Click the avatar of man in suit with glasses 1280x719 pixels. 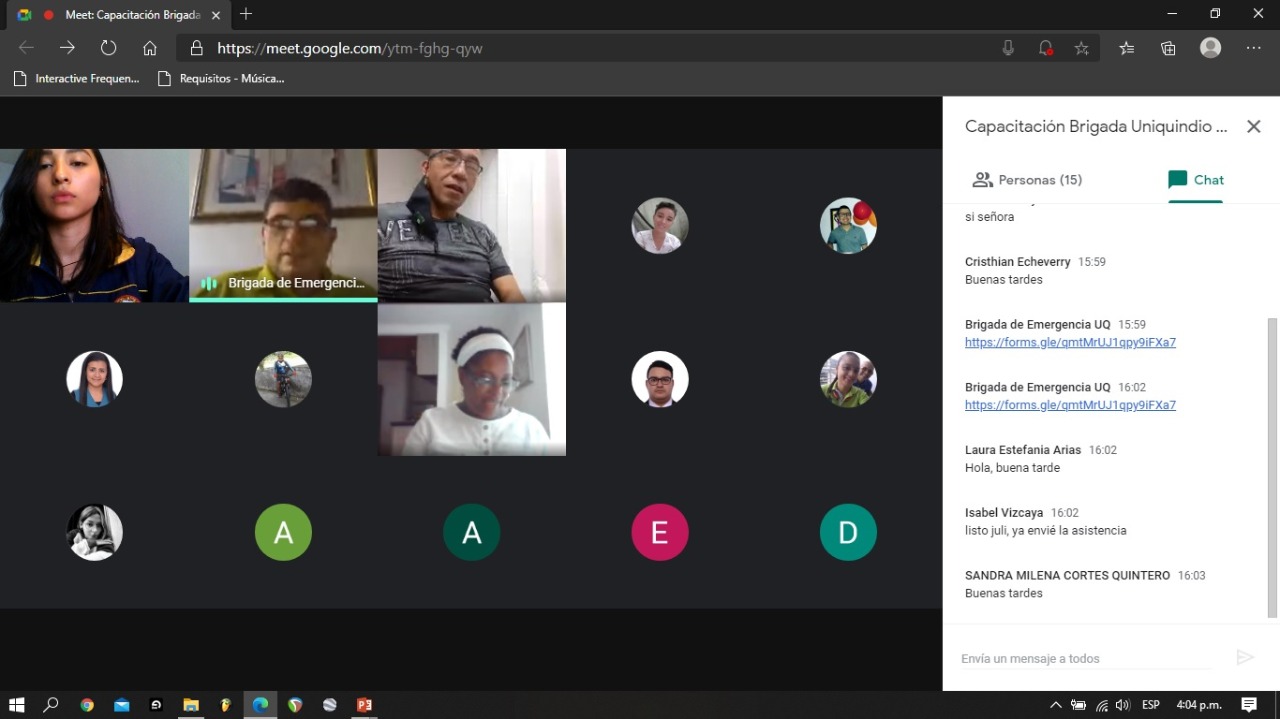(660, 379)
